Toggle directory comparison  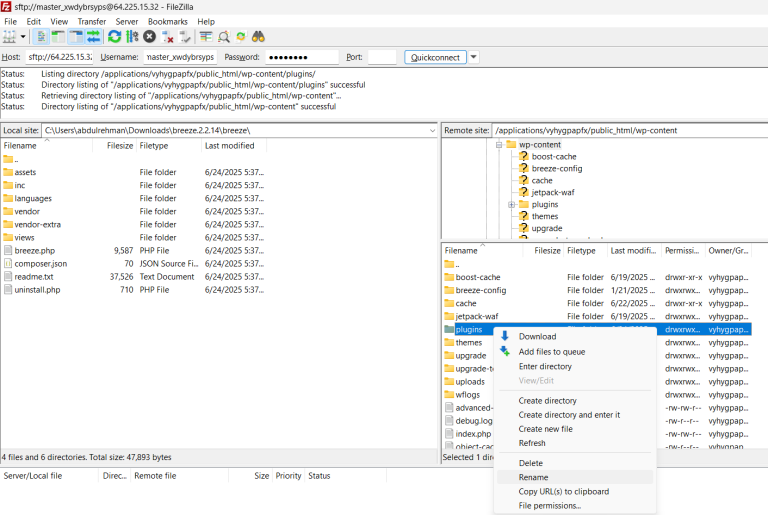tap(223, 37)
